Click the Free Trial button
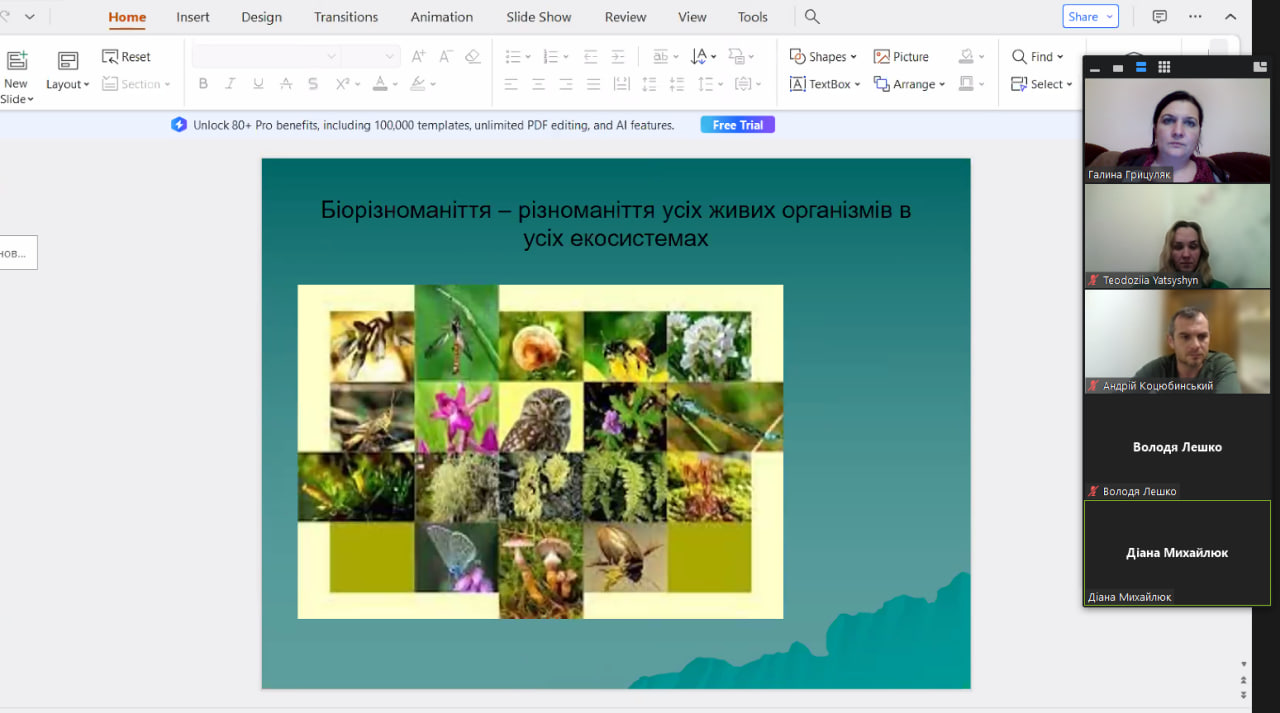The image size is (1280, 713). click(x=737, y=125)
